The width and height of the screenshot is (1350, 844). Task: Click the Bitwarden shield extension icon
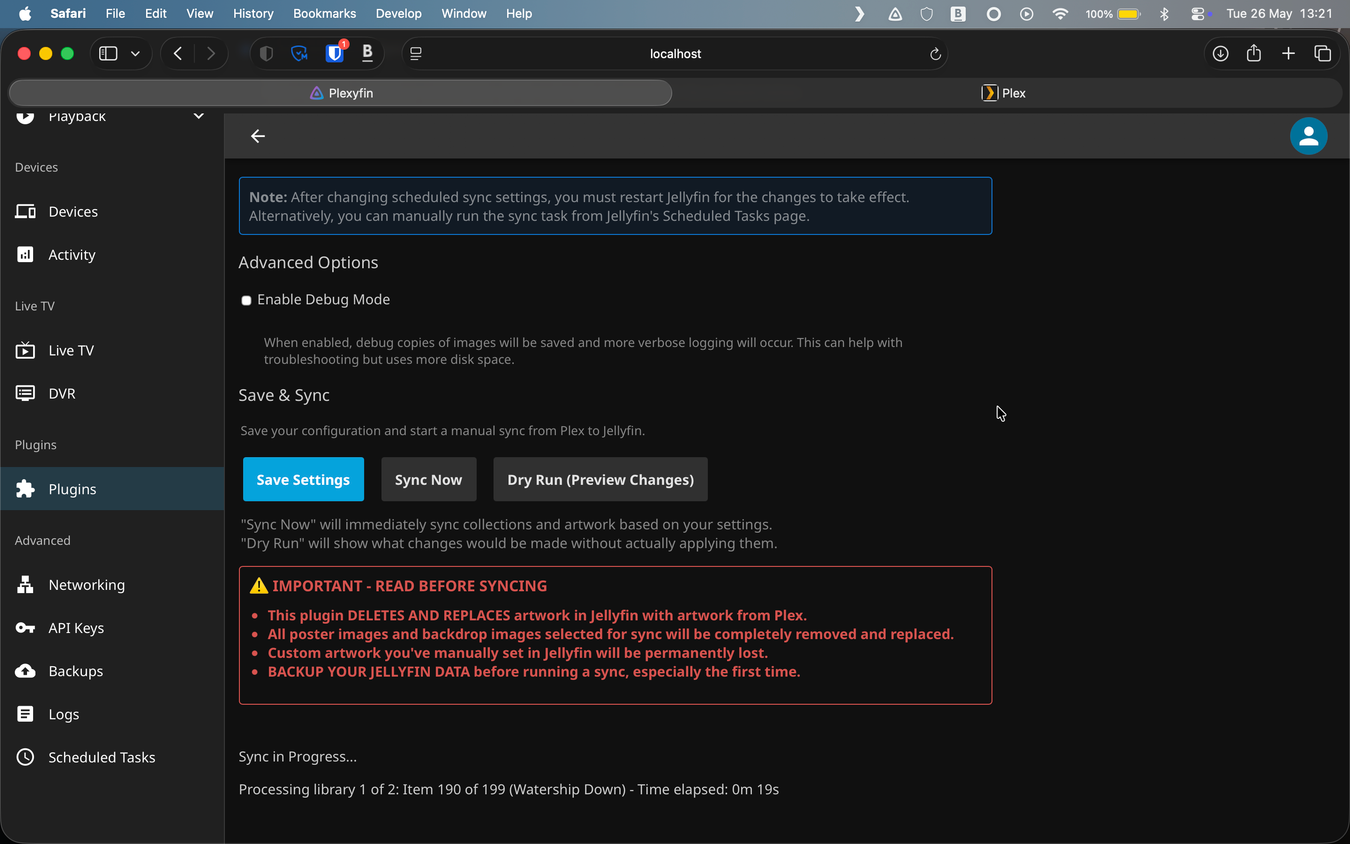point(335,53)
